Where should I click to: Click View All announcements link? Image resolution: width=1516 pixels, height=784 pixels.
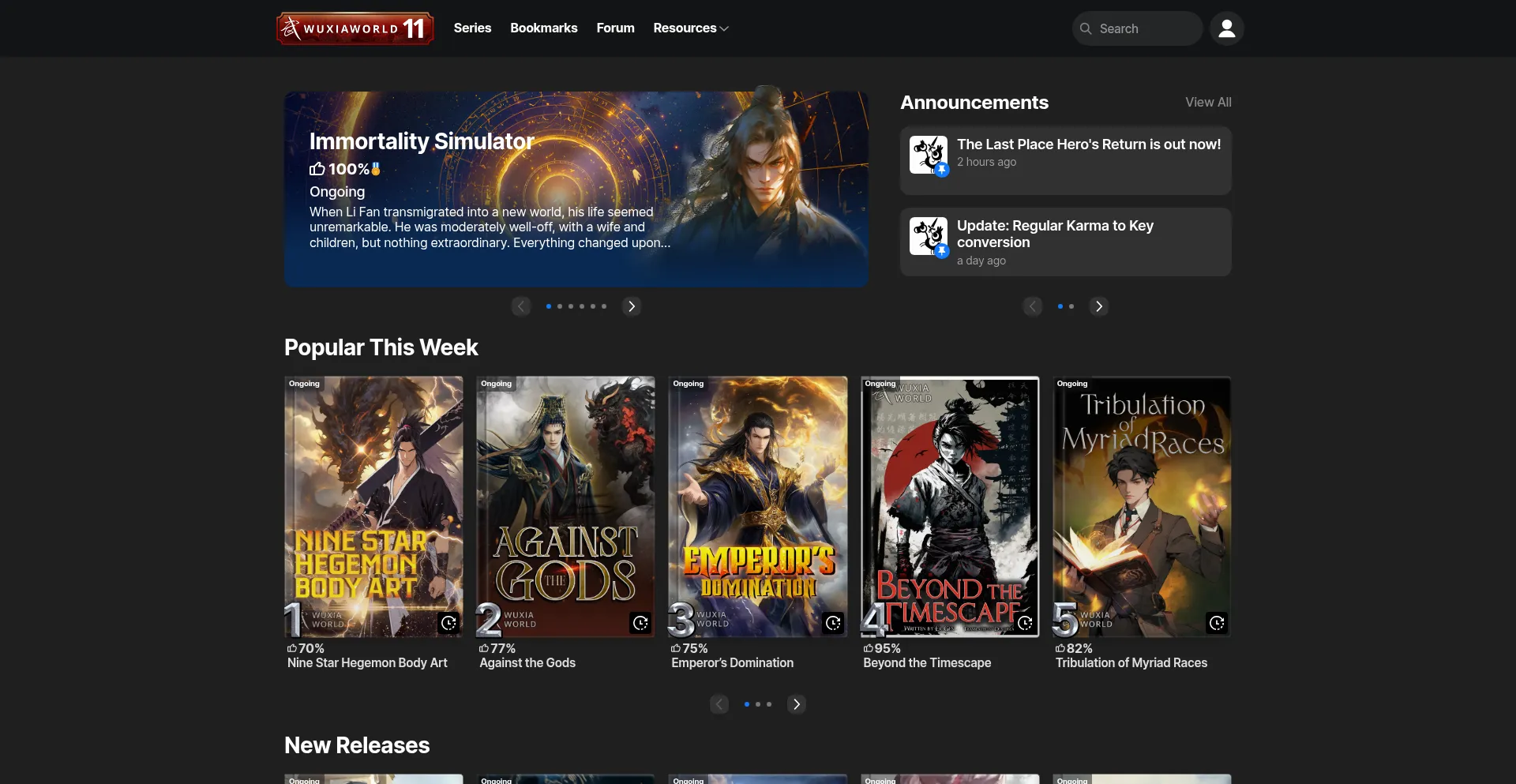point(1207,103)
